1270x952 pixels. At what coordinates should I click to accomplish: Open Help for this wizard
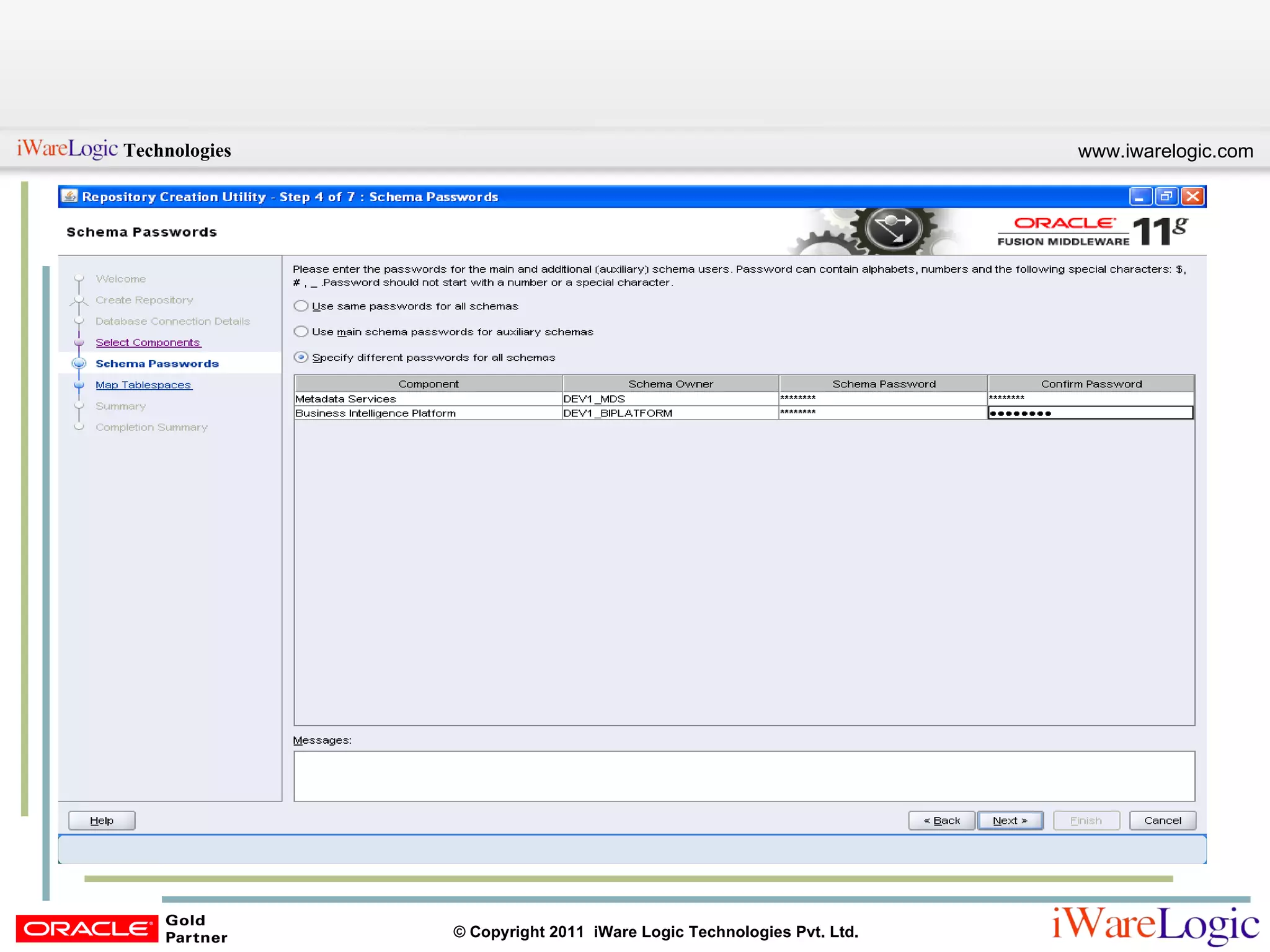coord(102,821)
